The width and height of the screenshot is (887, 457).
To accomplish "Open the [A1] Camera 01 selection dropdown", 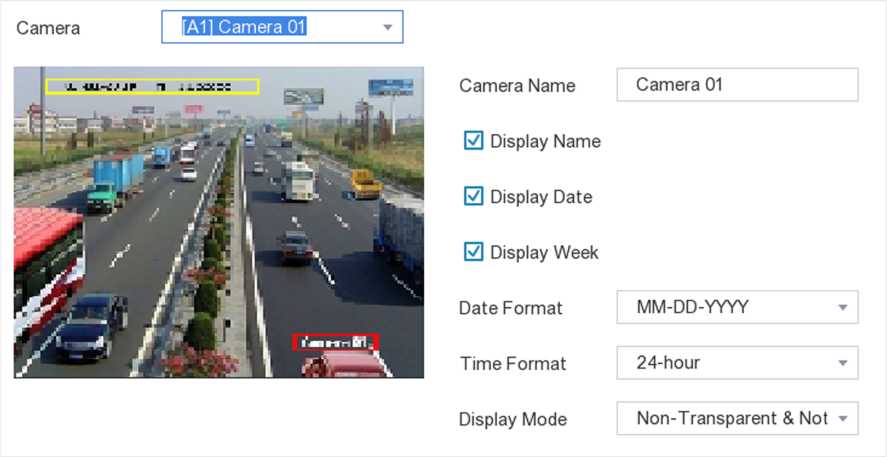I will pos(270,28).
